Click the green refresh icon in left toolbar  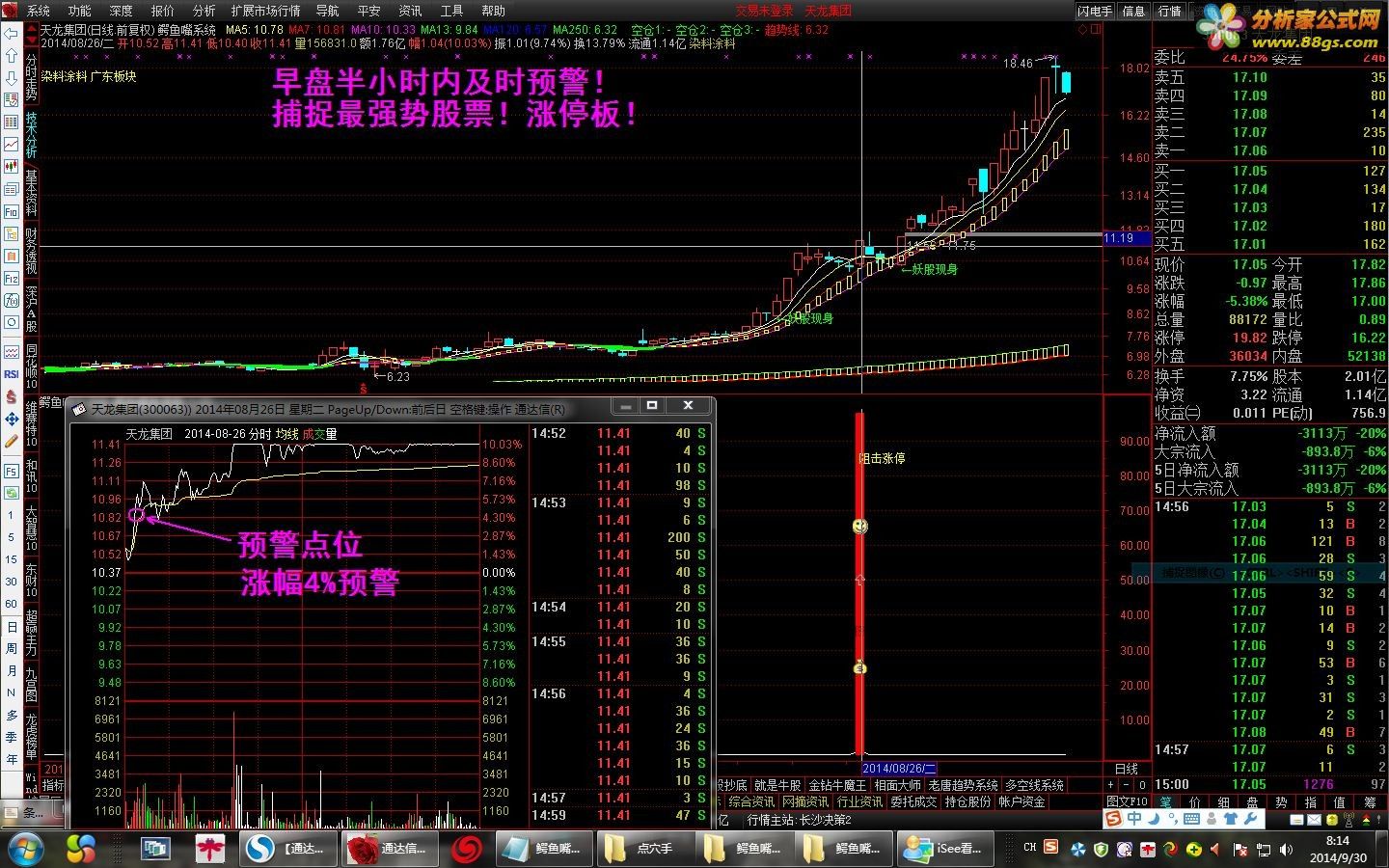11,493
